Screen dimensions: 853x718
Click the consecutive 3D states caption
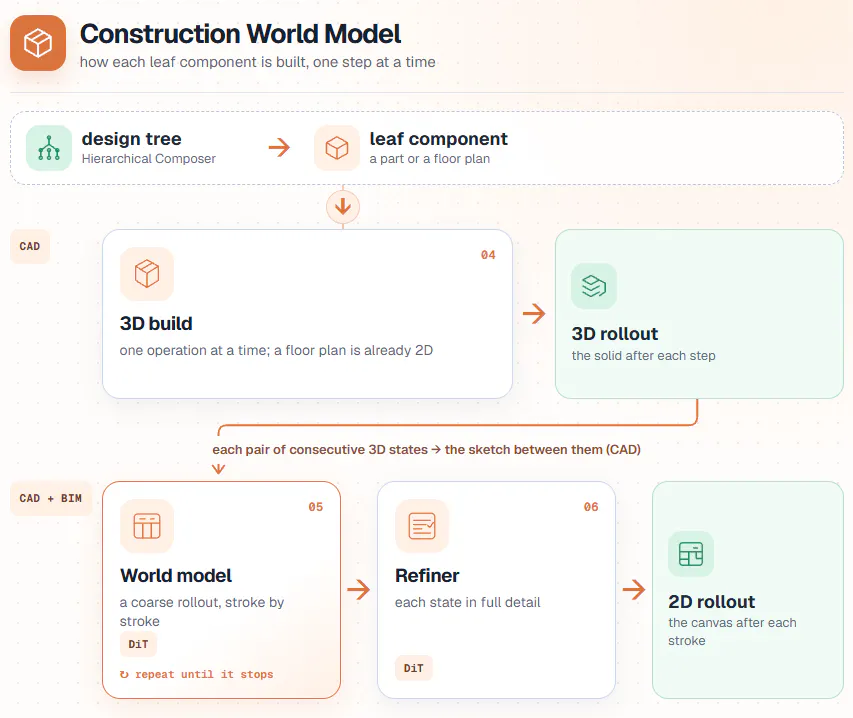coord(426,450)
